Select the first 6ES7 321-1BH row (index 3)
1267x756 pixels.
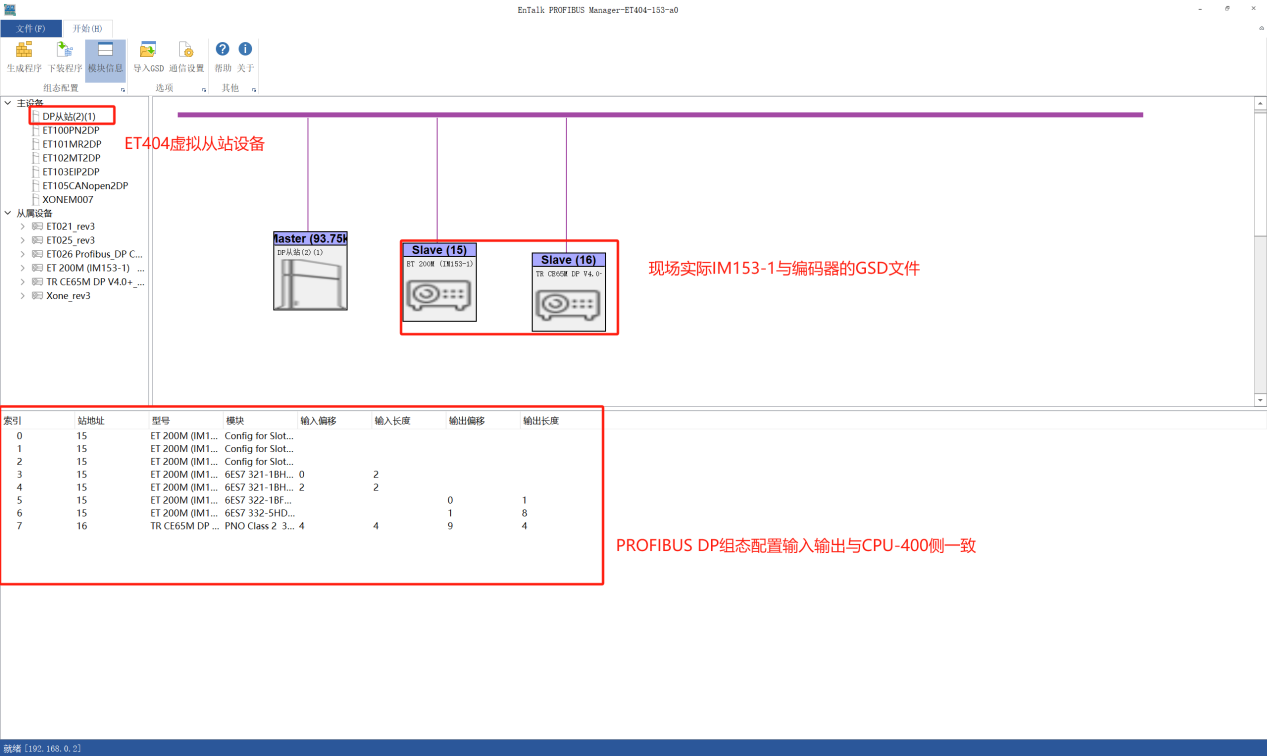coord(298,475)
